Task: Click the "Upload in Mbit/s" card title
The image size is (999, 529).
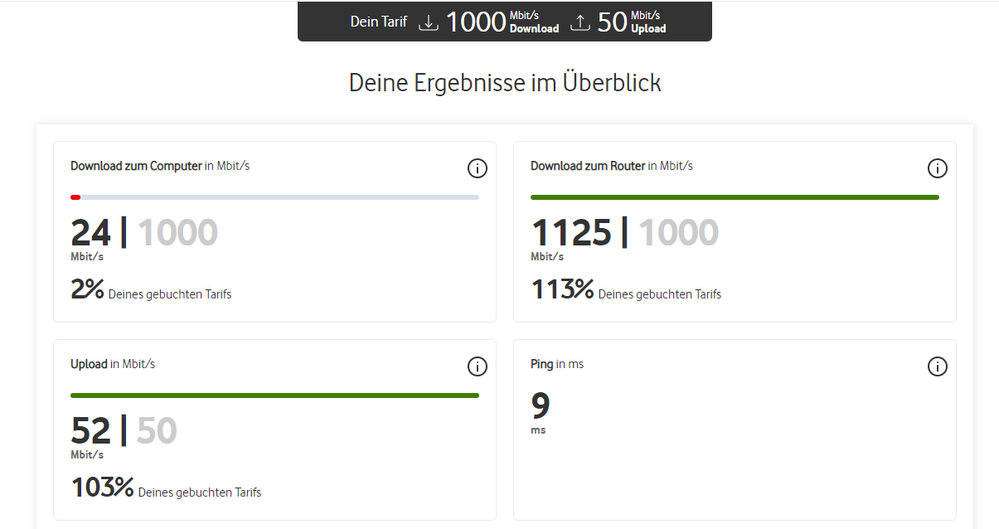Action: 113,364
